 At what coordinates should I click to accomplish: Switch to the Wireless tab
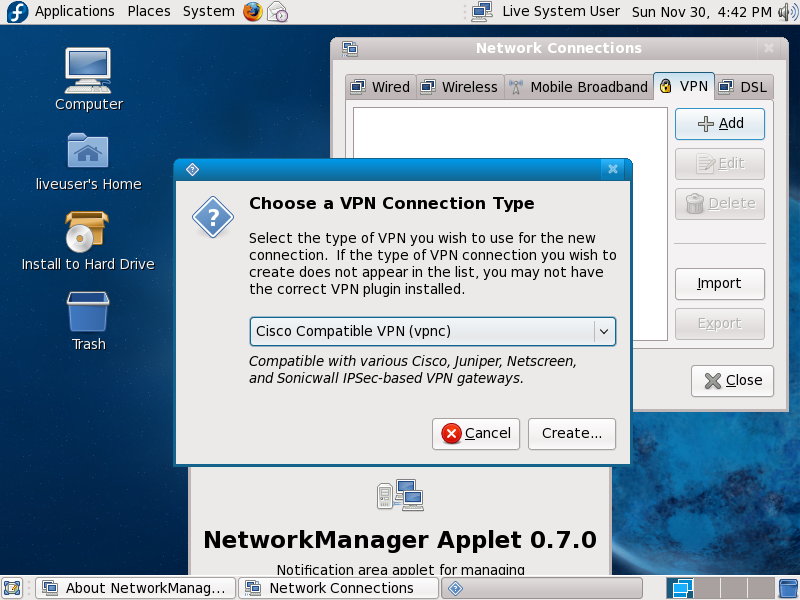pos(459,87)
